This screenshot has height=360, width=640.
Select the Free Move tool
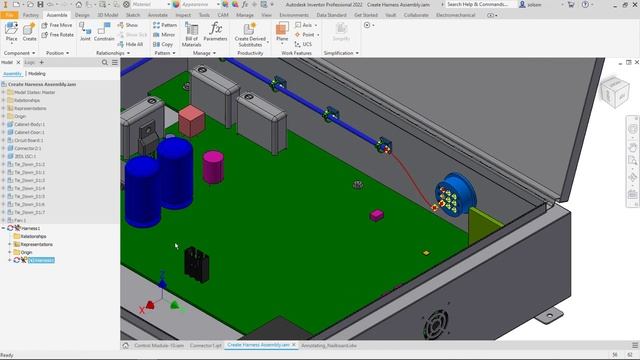tap(57, 25)
